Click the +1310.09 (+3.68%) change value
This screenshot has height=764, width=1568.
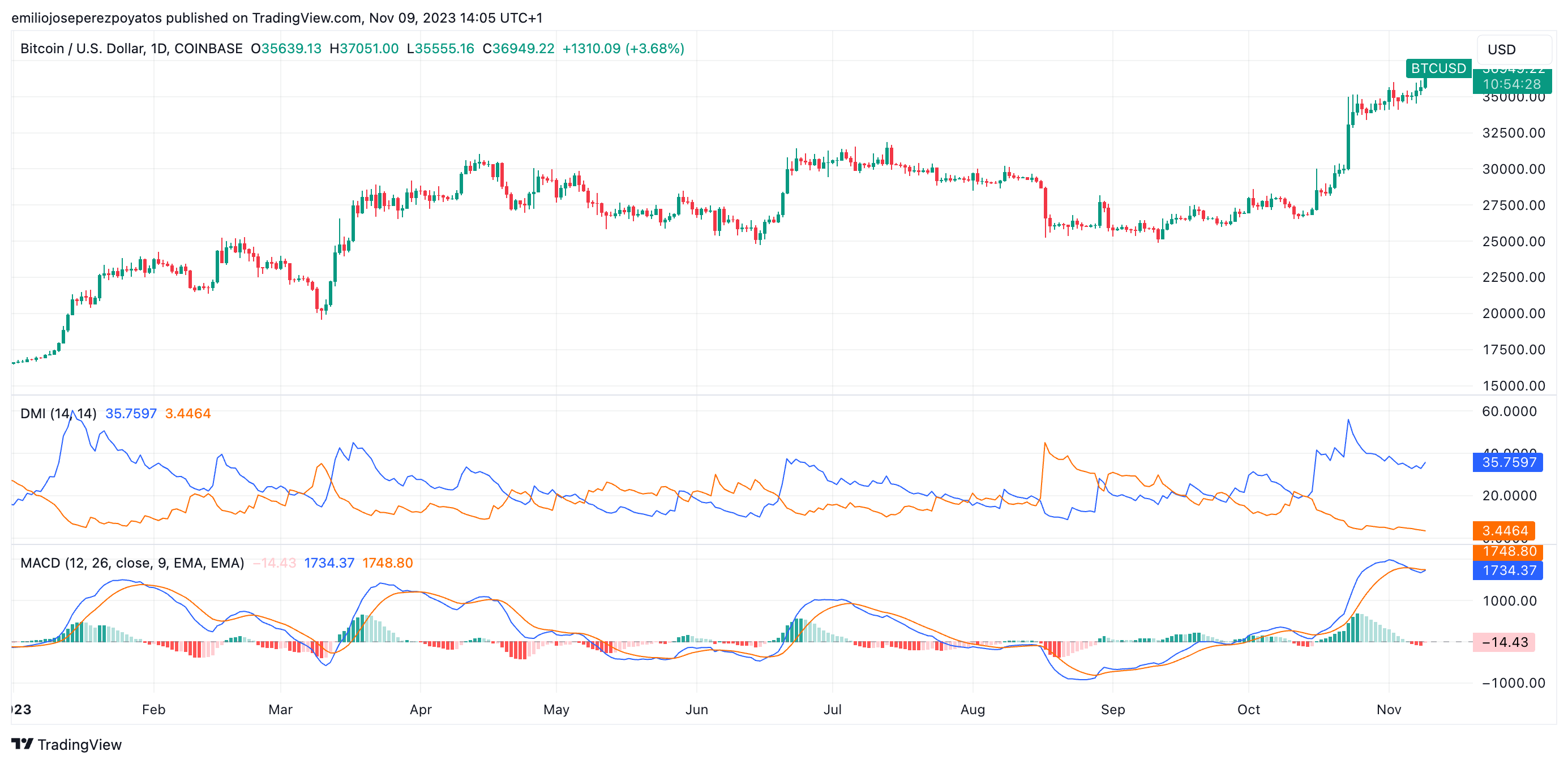click(623, 49)
